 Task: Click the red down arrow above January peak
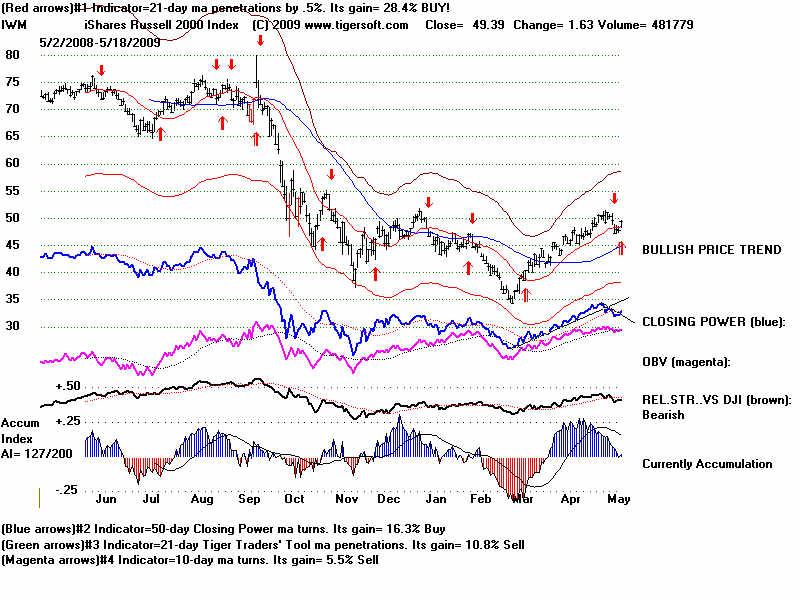tap(427, 203)
